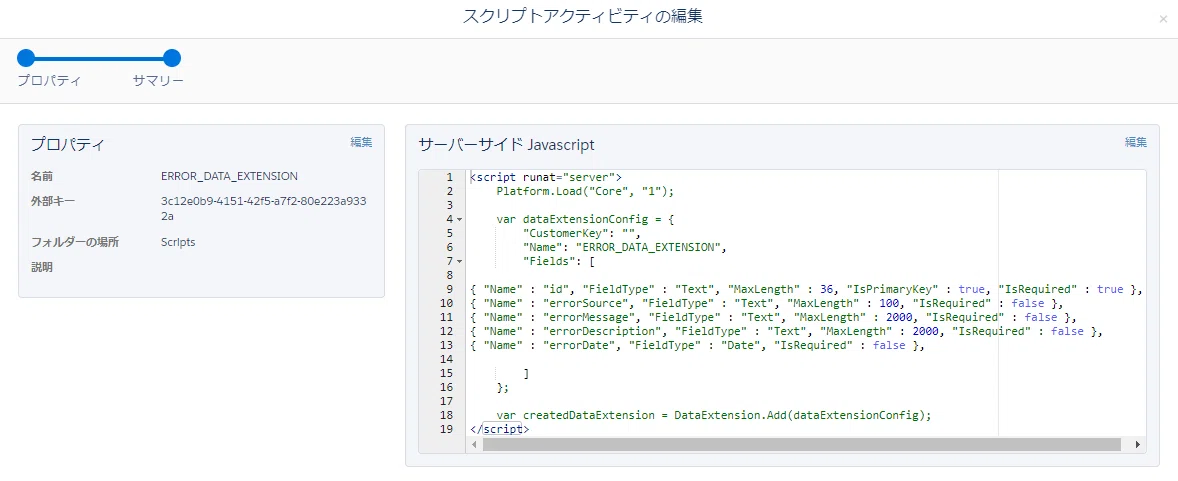Image resolution: width=1178 pixels, height=481 pixels.
Task: Collapse code fold at line 4
Action: tap(459, 219)
